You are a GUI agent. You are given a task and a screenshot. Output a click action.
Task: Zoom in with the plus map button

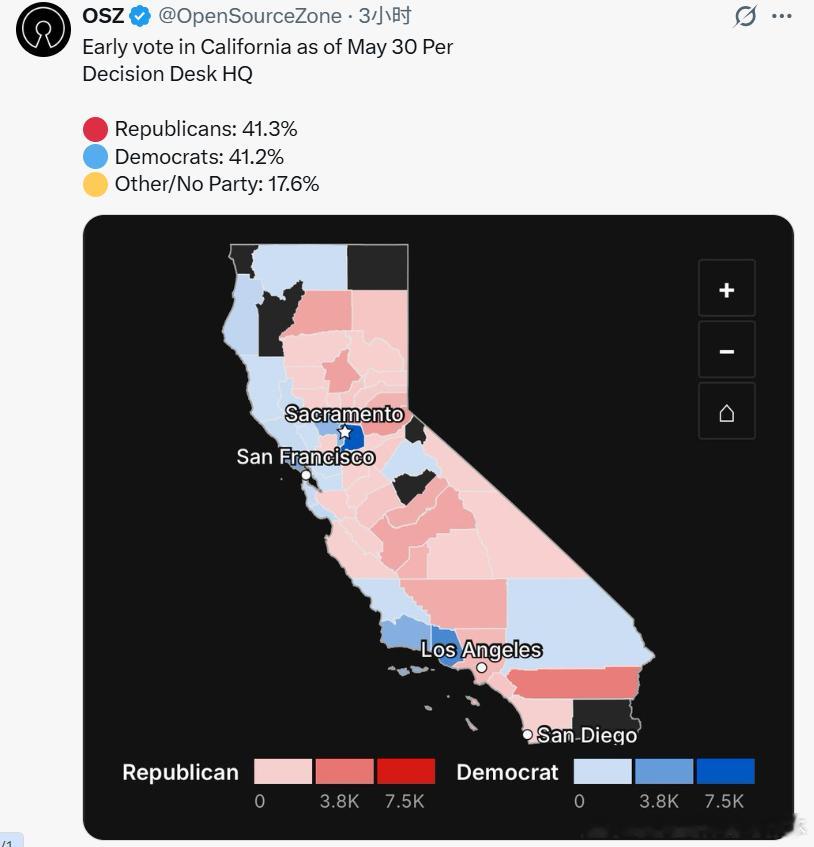click(726, 288)
